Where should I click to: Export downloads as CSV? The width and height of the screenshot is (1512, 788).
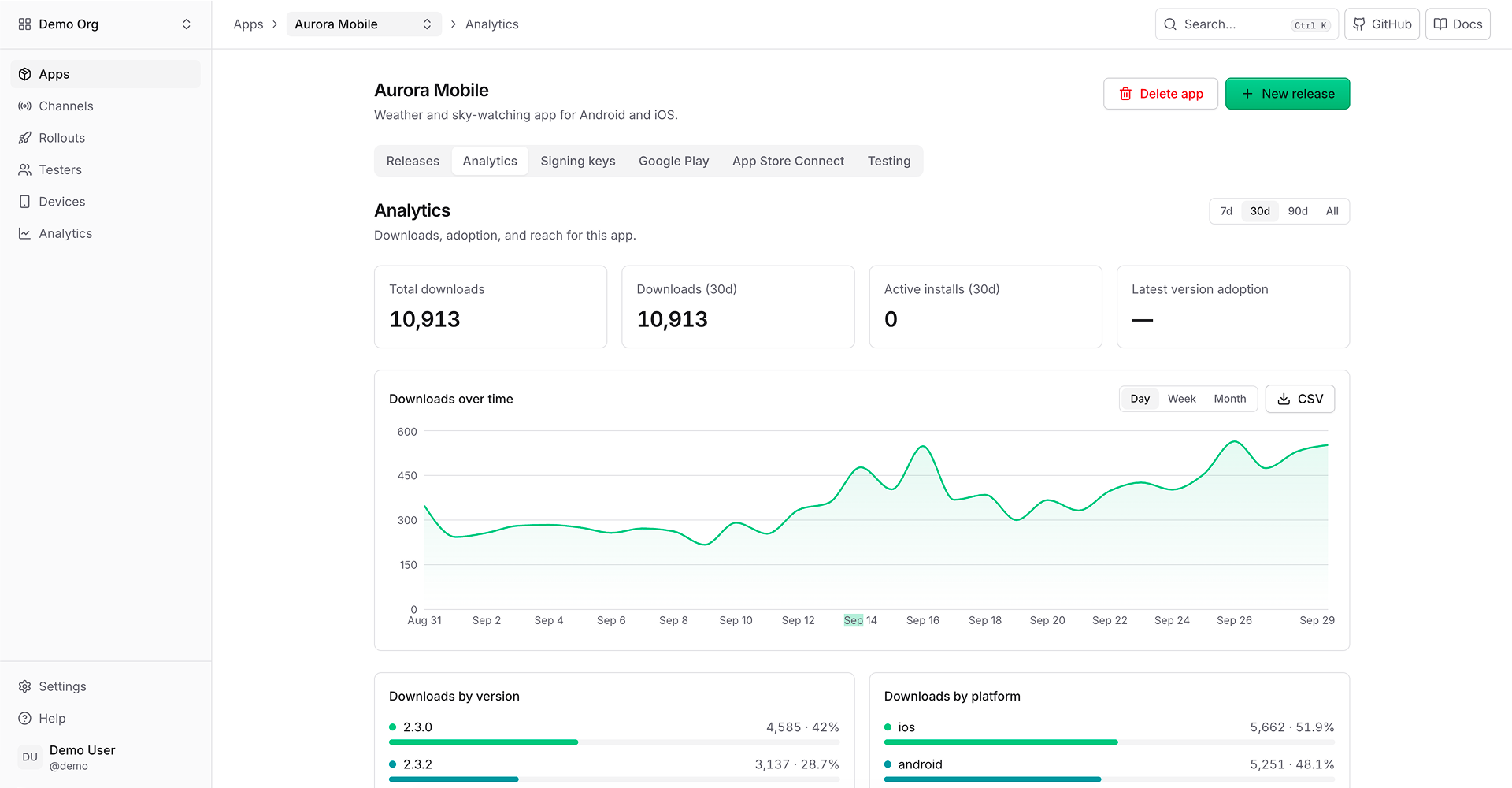point(1300,399)
